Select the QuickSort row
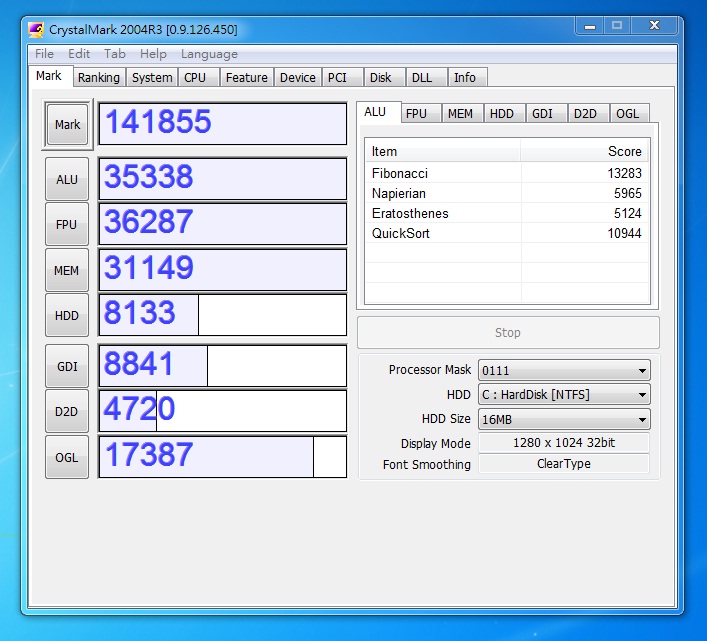The image size is (707, 641). 507,234
